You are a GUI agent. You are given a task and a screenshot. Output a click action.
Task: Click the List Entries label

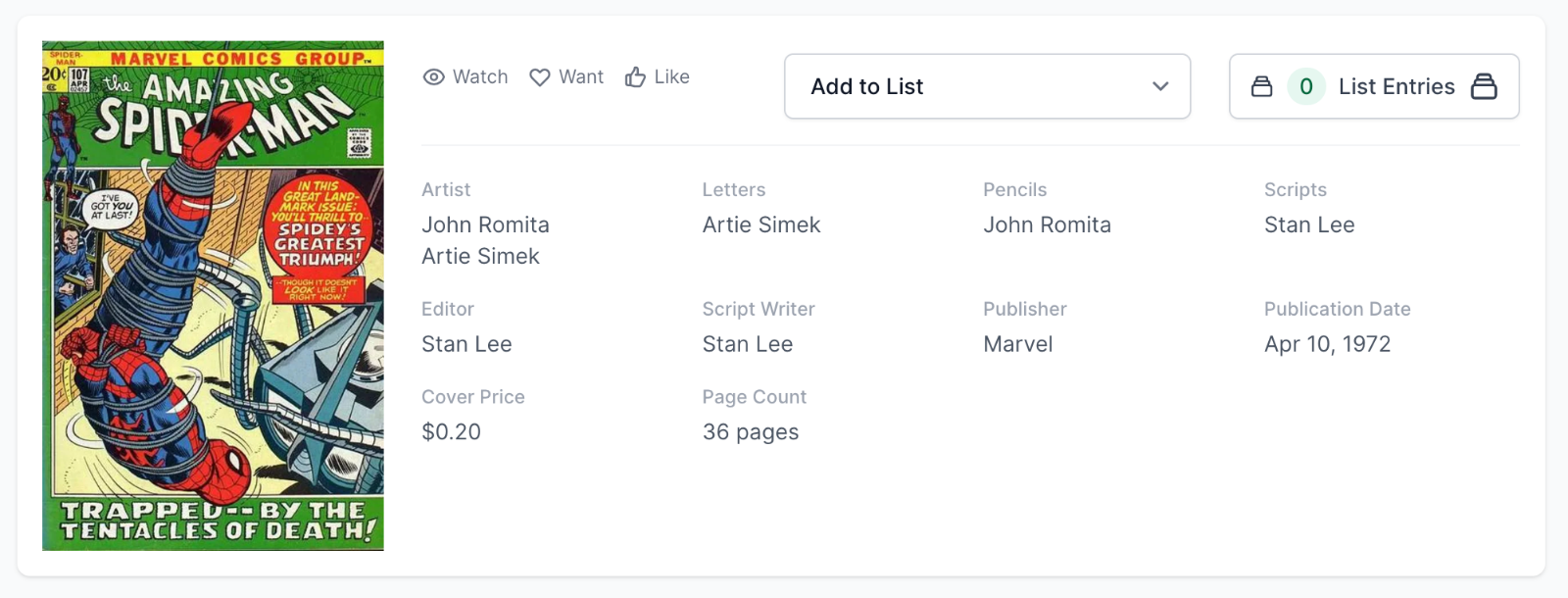tap(1396, 87)
